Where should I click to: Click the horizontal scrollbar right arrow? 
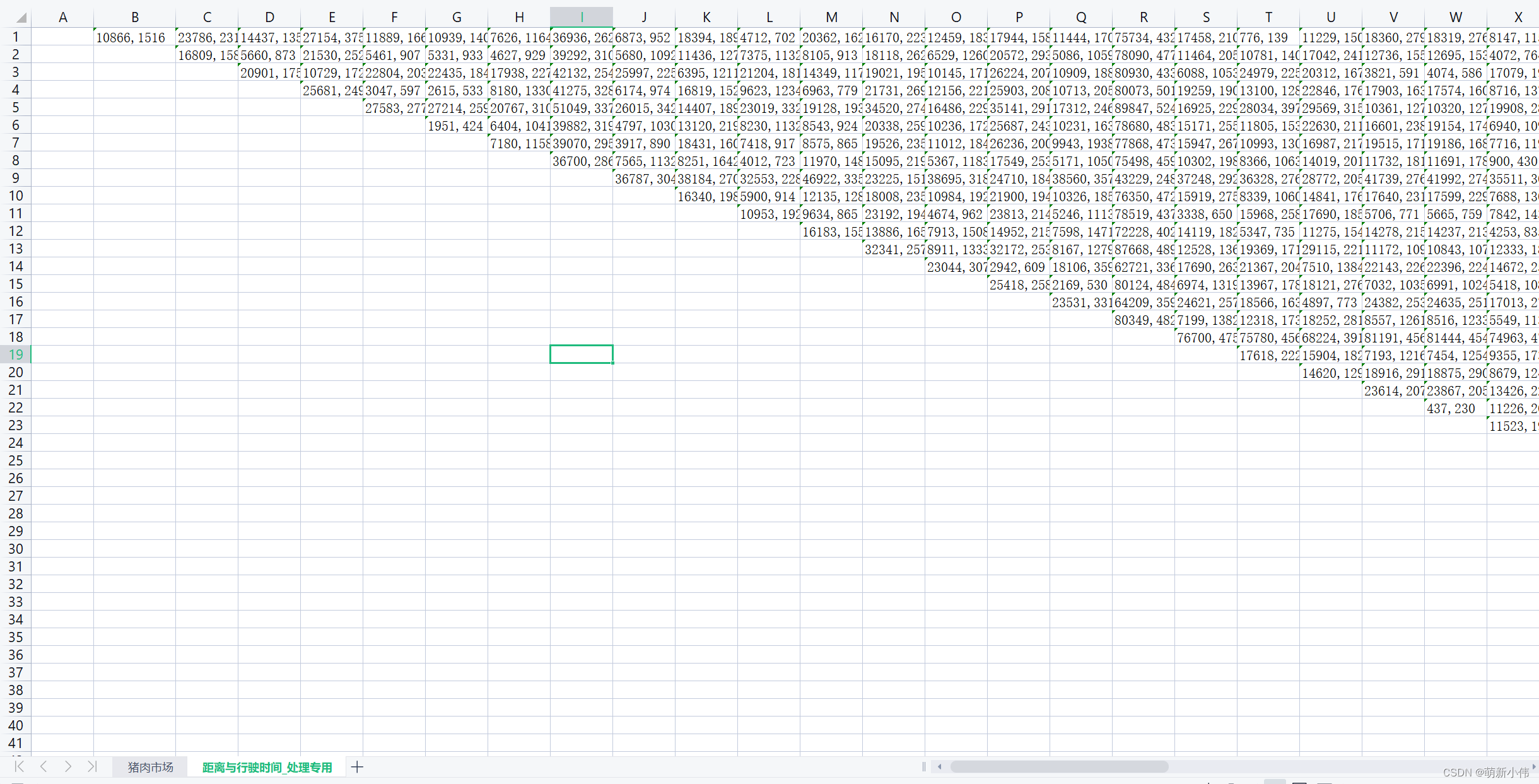[1533, 767]
